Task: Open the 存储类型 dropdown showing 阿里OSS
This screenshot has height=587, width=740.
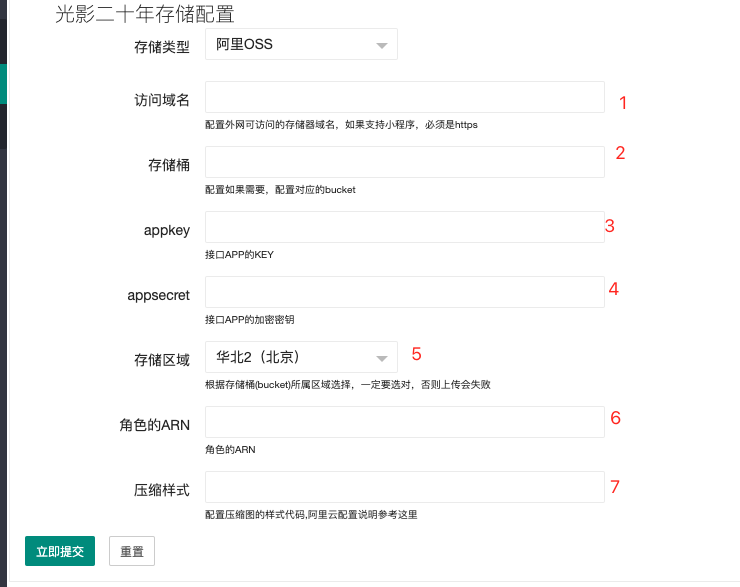Action: 301,45
